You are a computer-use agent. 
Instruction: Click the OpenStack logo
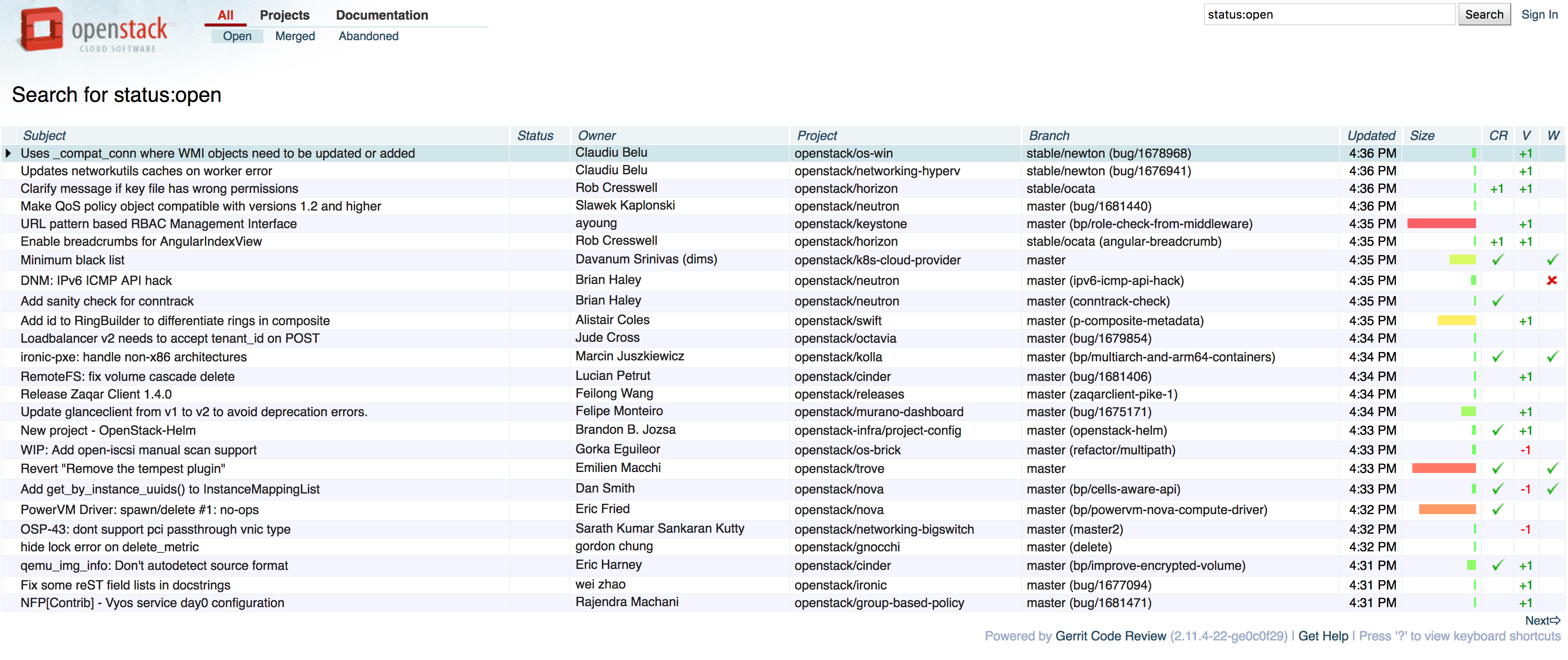[x=92, y=30]
